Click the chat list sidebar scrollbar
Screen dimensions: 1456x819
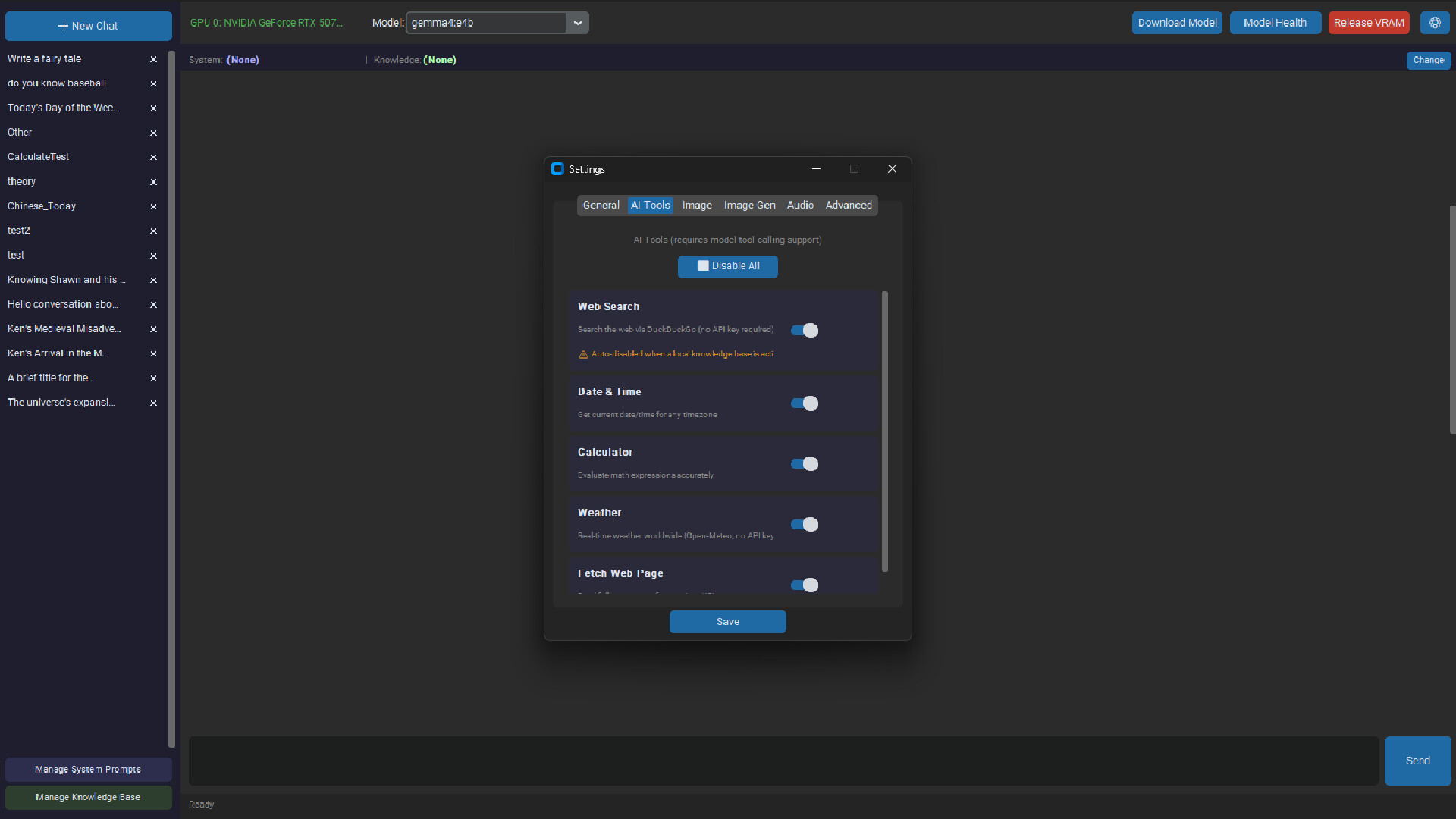171,400
